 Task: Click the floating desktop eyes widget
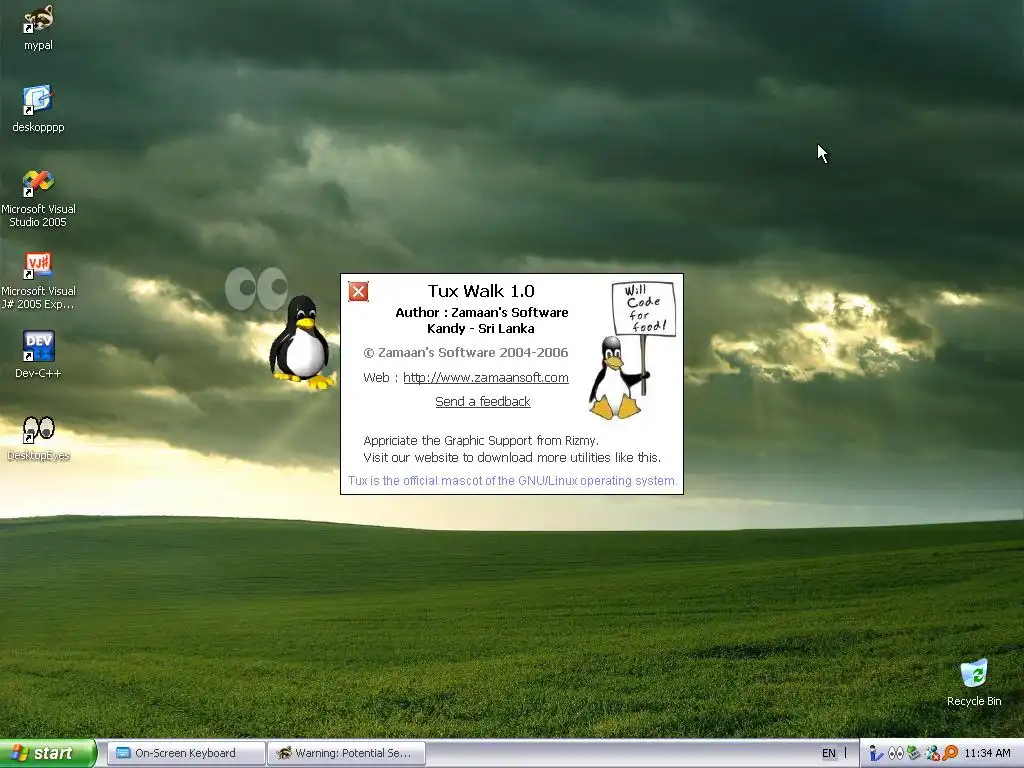pos(256,288)
